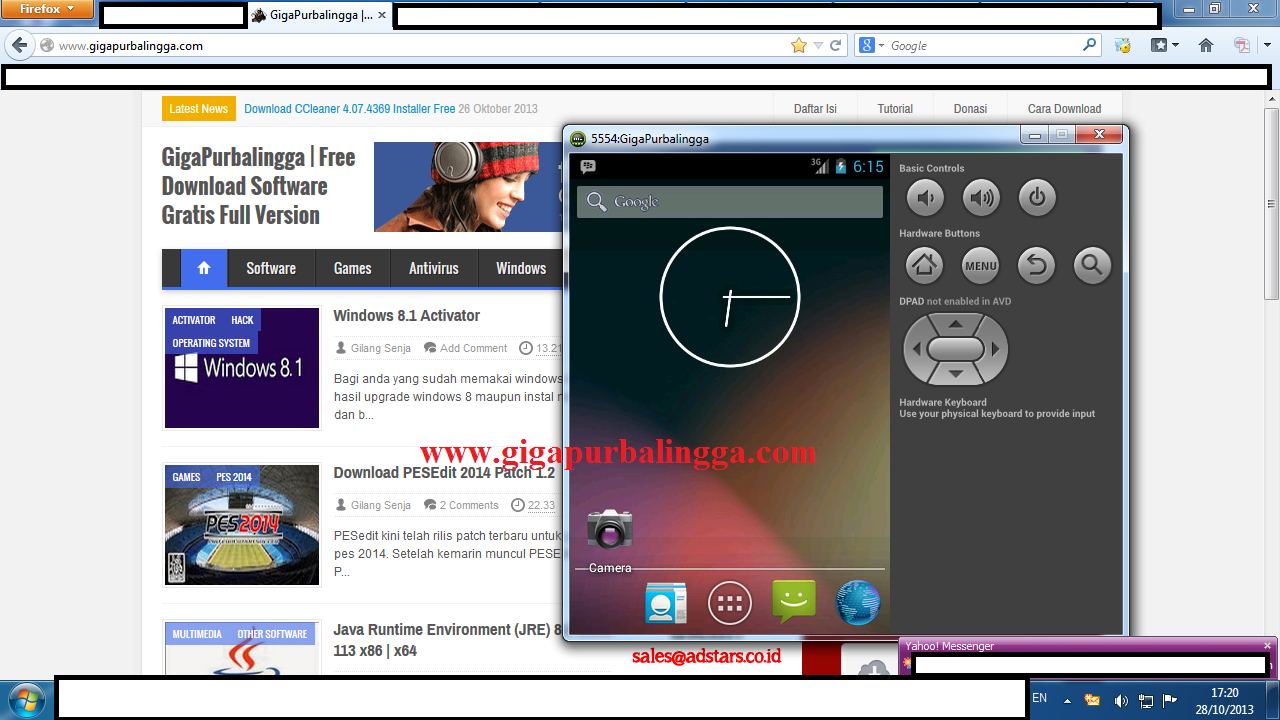1280x720 pixels.
Task: Open the Daftar Isi page
Action: (815, 109)
